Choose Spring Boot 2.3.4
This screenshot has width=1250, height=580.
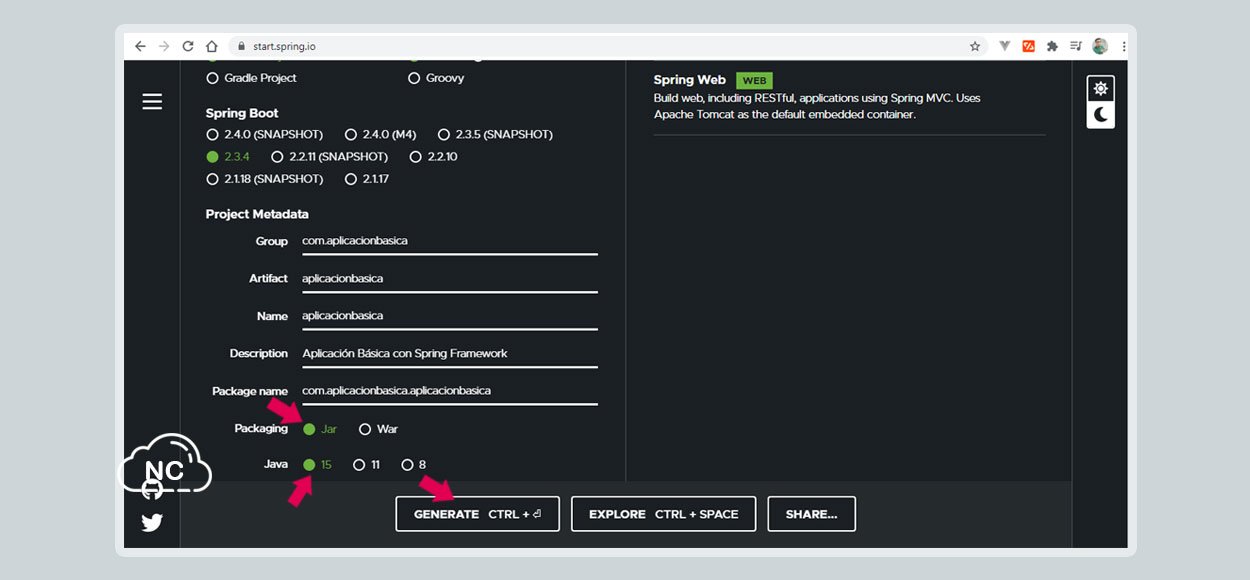pos(228,157)
